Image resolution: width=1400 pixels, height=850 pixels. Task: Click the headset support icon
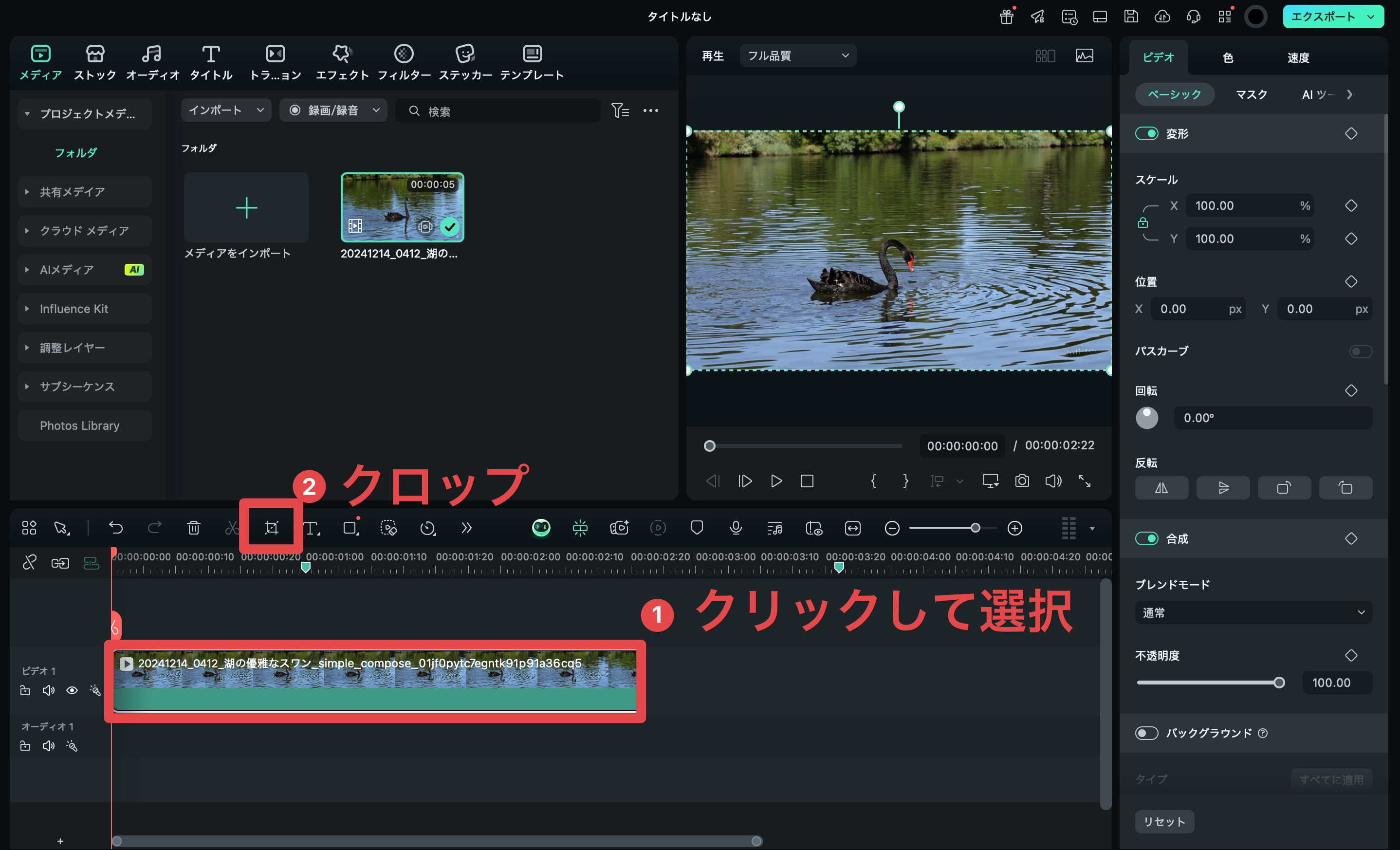pos(1194,17)
